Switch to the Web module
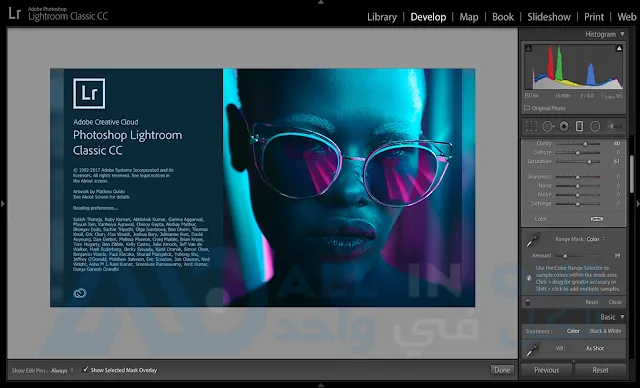Image resolution: width=640 pixels, height=388 pixels. click(x=627, y=17)
